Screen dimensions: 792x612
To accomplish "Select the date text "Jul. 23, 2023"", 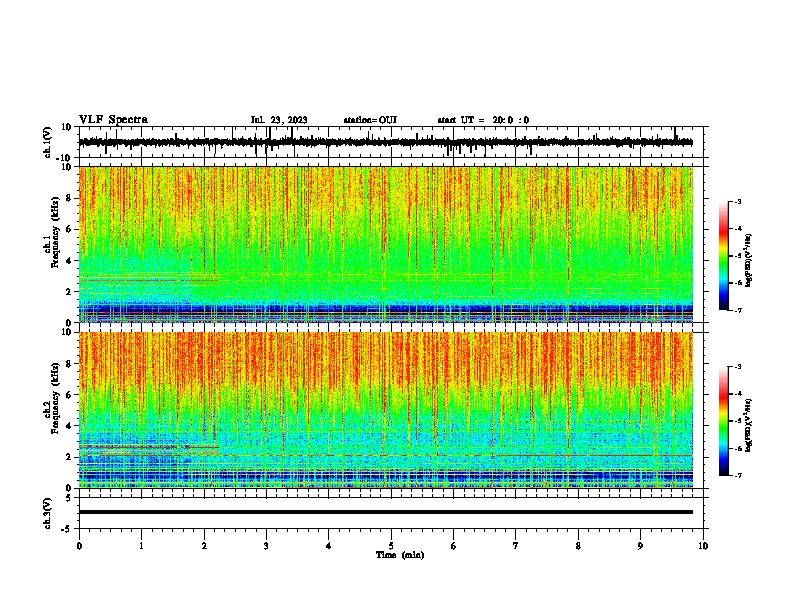I will [x=279, y=120].
